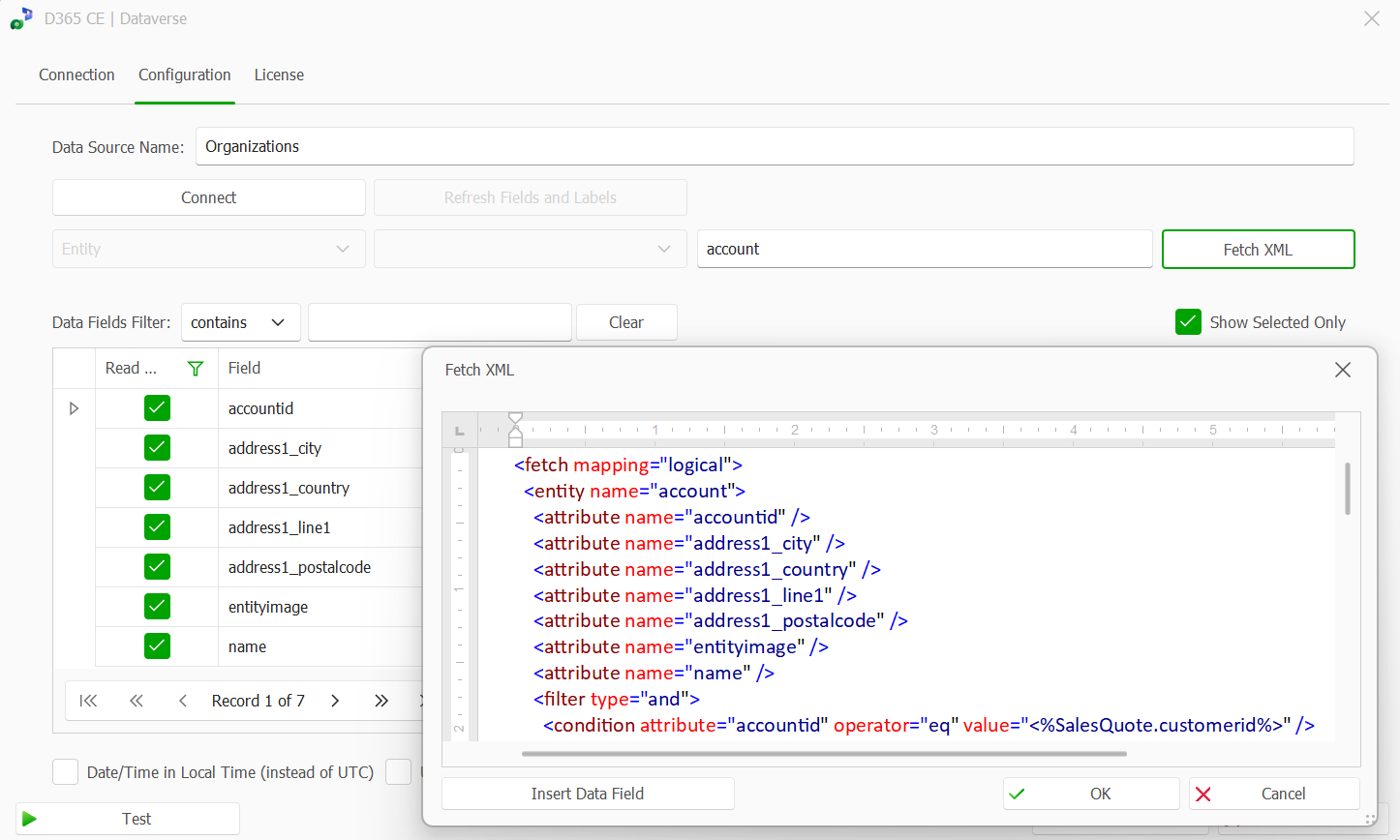Go to first record navigation icon
Screen dimensions: 1400x840
tap(88, 701)
